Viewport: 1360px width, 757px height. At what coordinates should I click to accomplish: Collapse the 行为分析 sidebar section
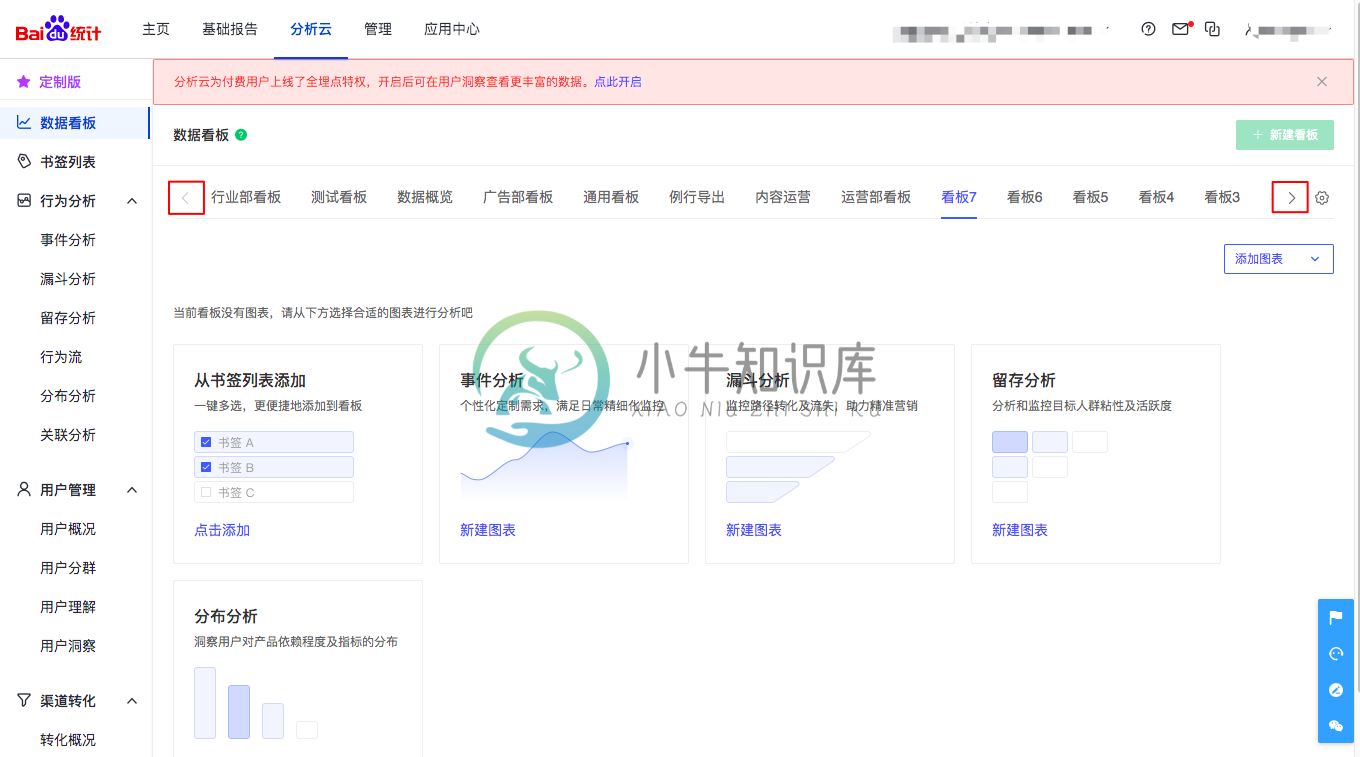click(132, 201)
